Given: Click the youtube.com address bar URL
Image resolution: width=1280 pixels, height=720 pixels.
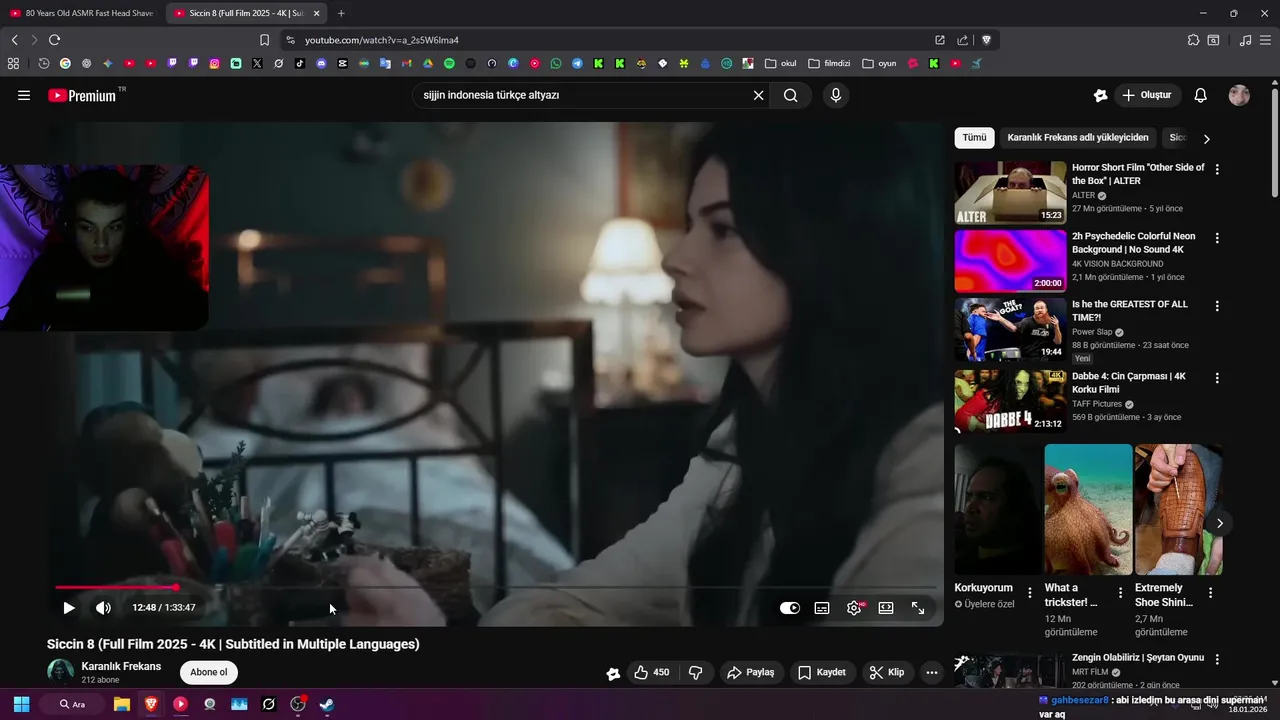Looking at the screenshot, I should 381,40.
